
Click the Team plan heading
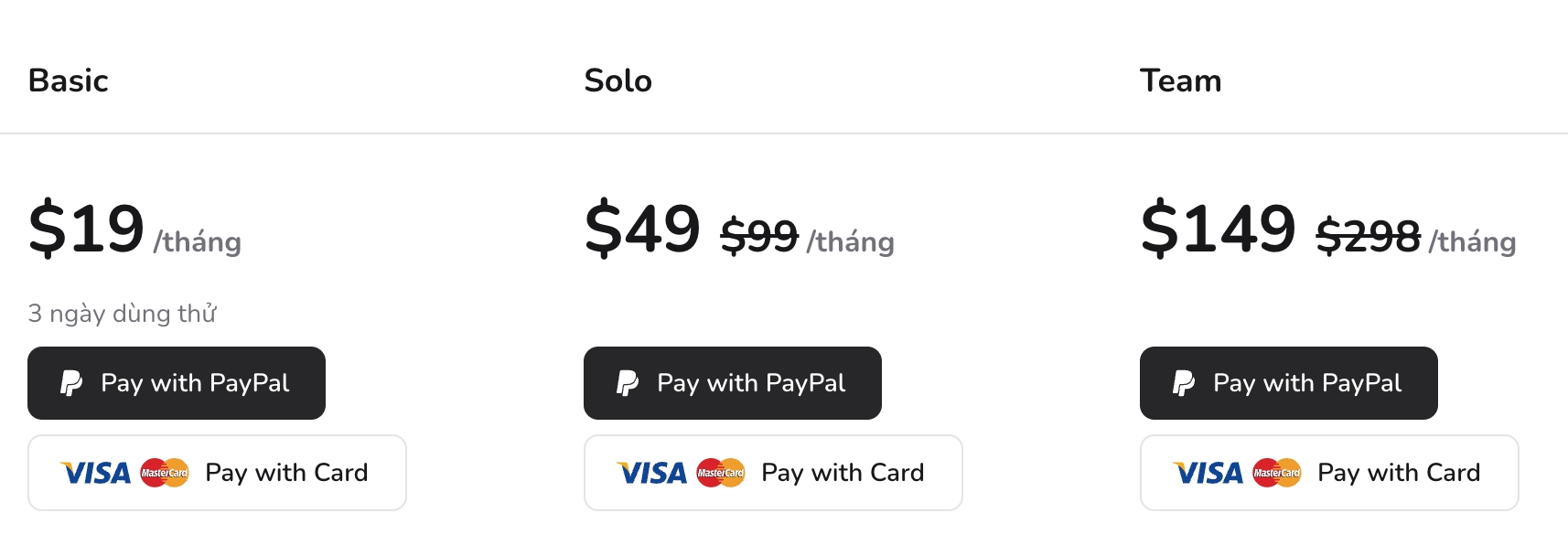(x=1180, y=80)
